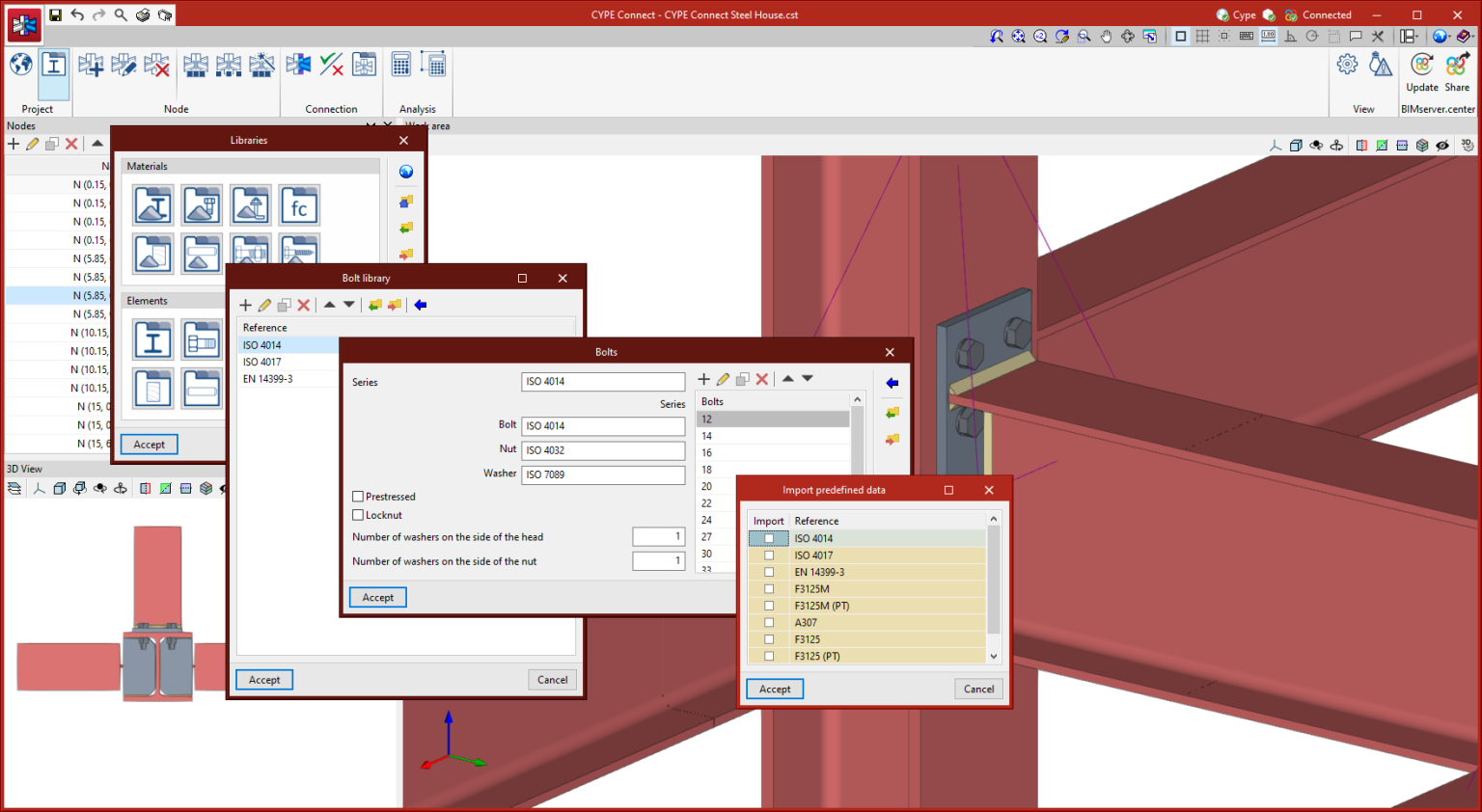Viewport: 1482px width, 812px height.
Task: Open General data globe icon in Project group
Action: point(21,65)
